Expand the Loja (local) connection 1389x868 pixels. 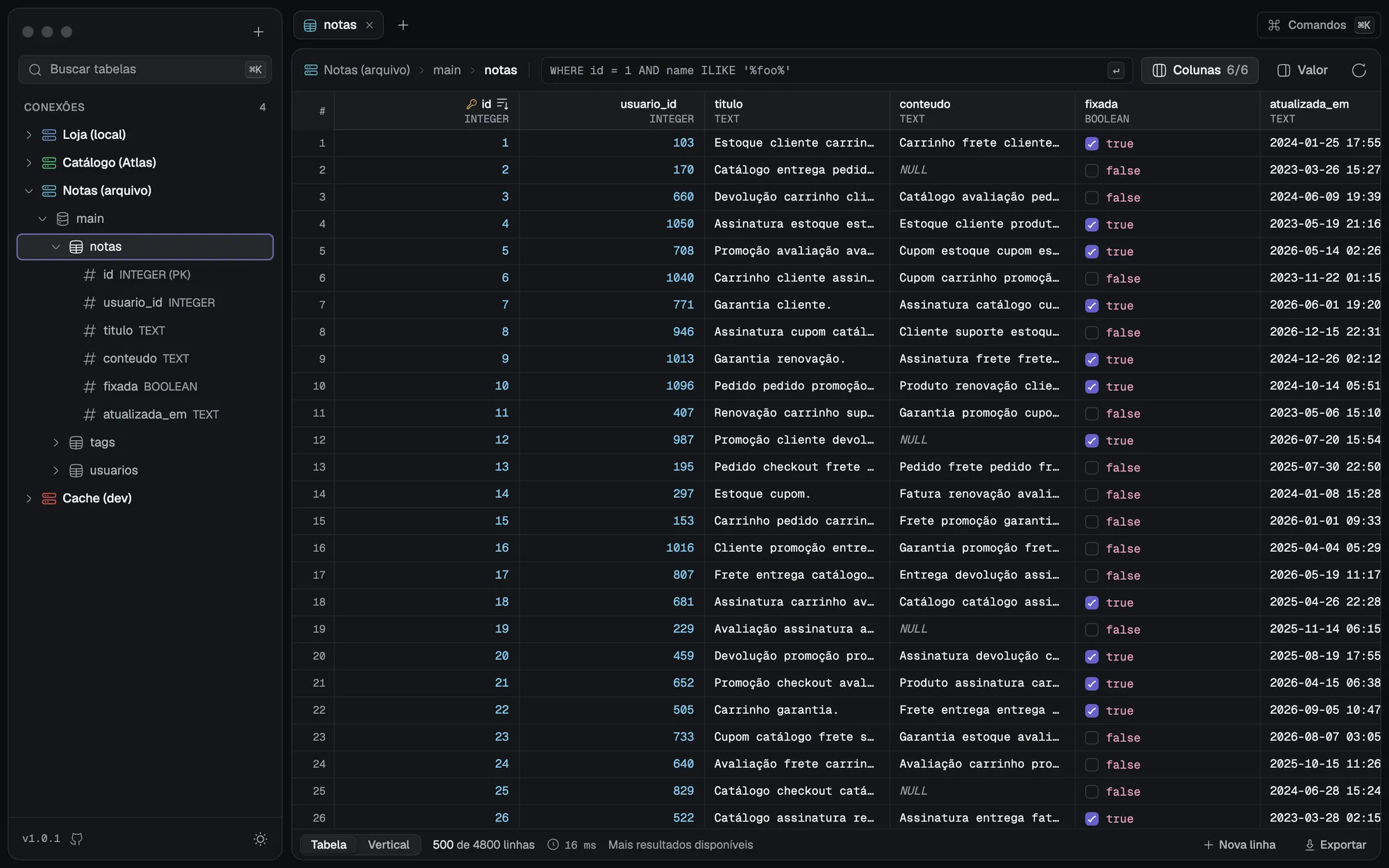(28, 135)
